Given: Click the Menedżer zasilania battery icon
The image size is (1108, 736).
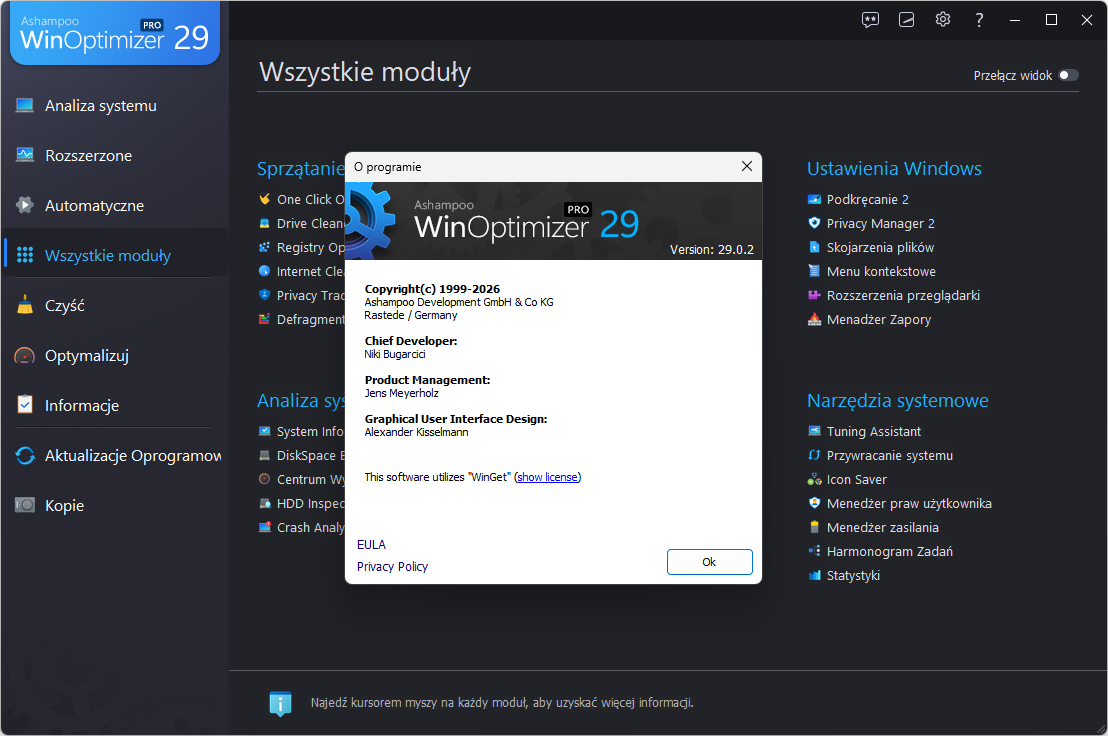Looking at the screenshot, I should 814,527.
